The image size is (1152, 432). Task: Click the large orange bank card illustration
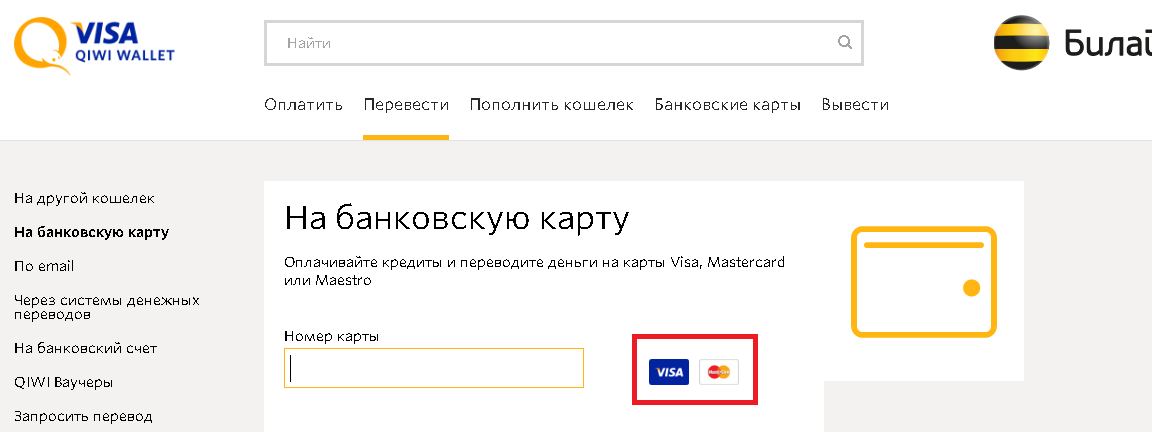[x=923, y=281]
